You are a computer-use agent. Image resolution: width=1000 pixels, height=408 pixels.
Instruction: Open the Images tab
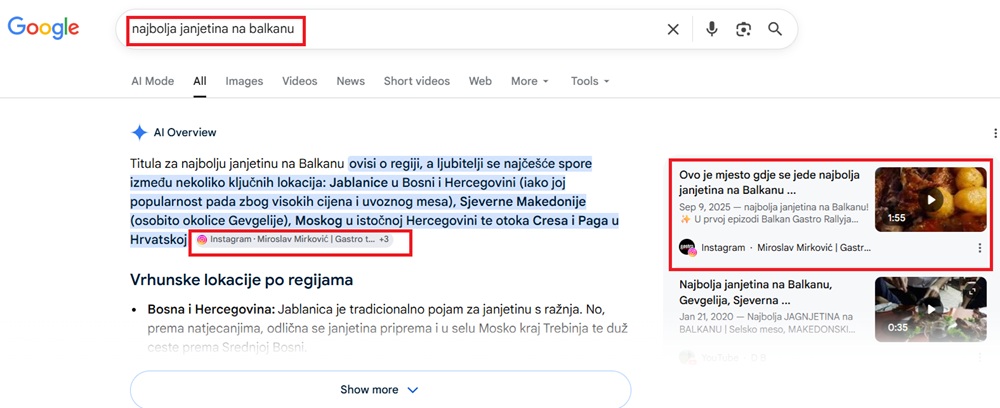[x=244, y=81]
